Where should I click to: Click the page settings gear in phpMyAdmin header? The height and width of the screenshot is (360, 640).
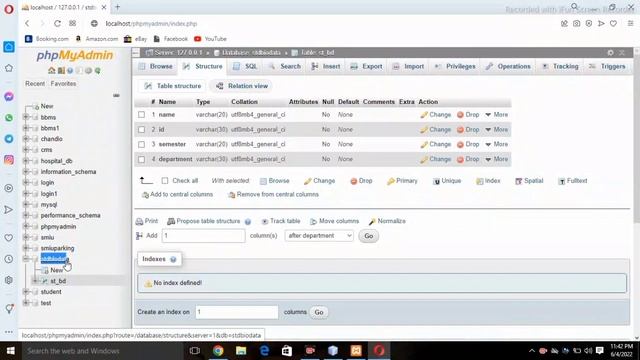[x=610, y=53]
